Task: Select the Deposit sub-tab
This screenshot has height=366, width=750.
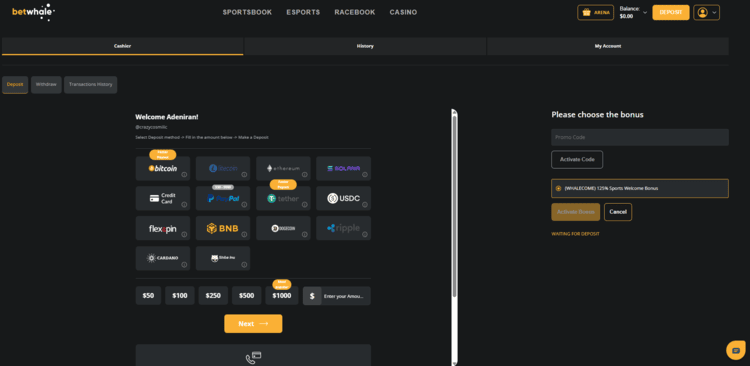Action: tap(15, 85)
